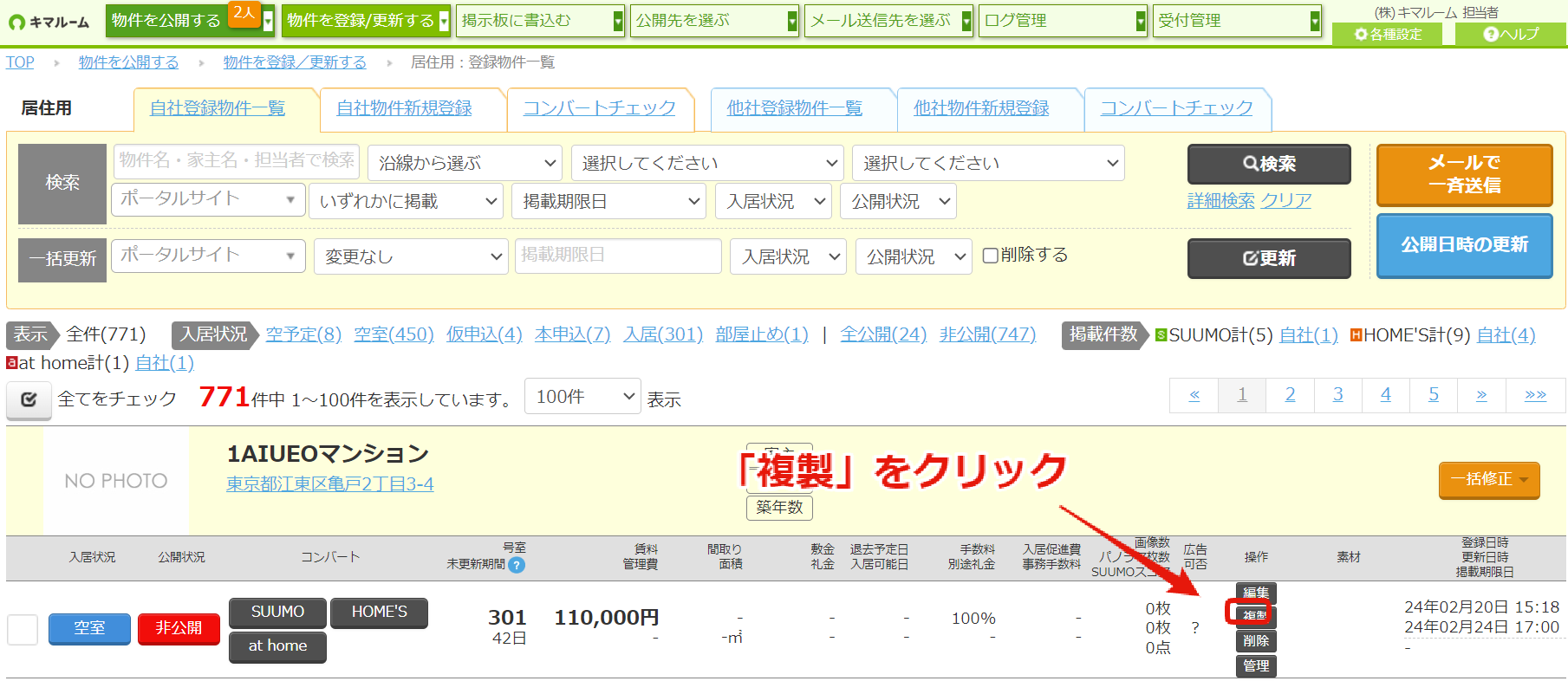The width and height of the screenshot is (1568, 694).
Task: Click the HOME'S convert button
Action: tap(379, 613)
